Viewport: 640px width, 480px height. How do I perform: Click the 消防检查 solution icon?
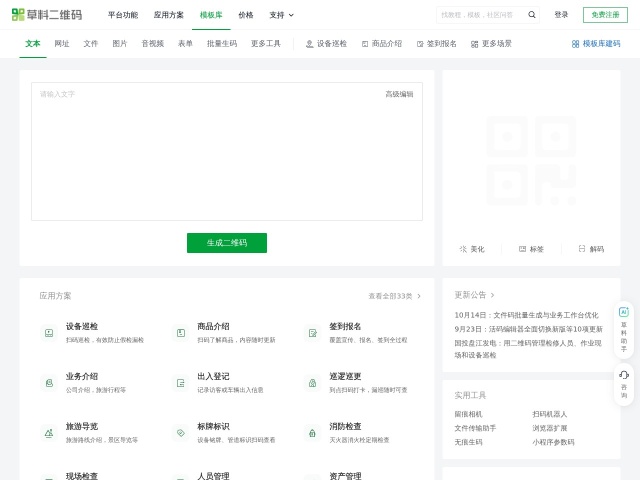[x=313, y=433]
